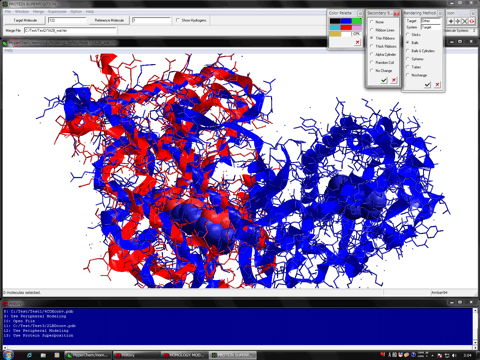Image resolution: width=480 pixels, height=360 pixels.
Task: Confirm Secondary Structure with green checkmark
Action: (384, 80)
